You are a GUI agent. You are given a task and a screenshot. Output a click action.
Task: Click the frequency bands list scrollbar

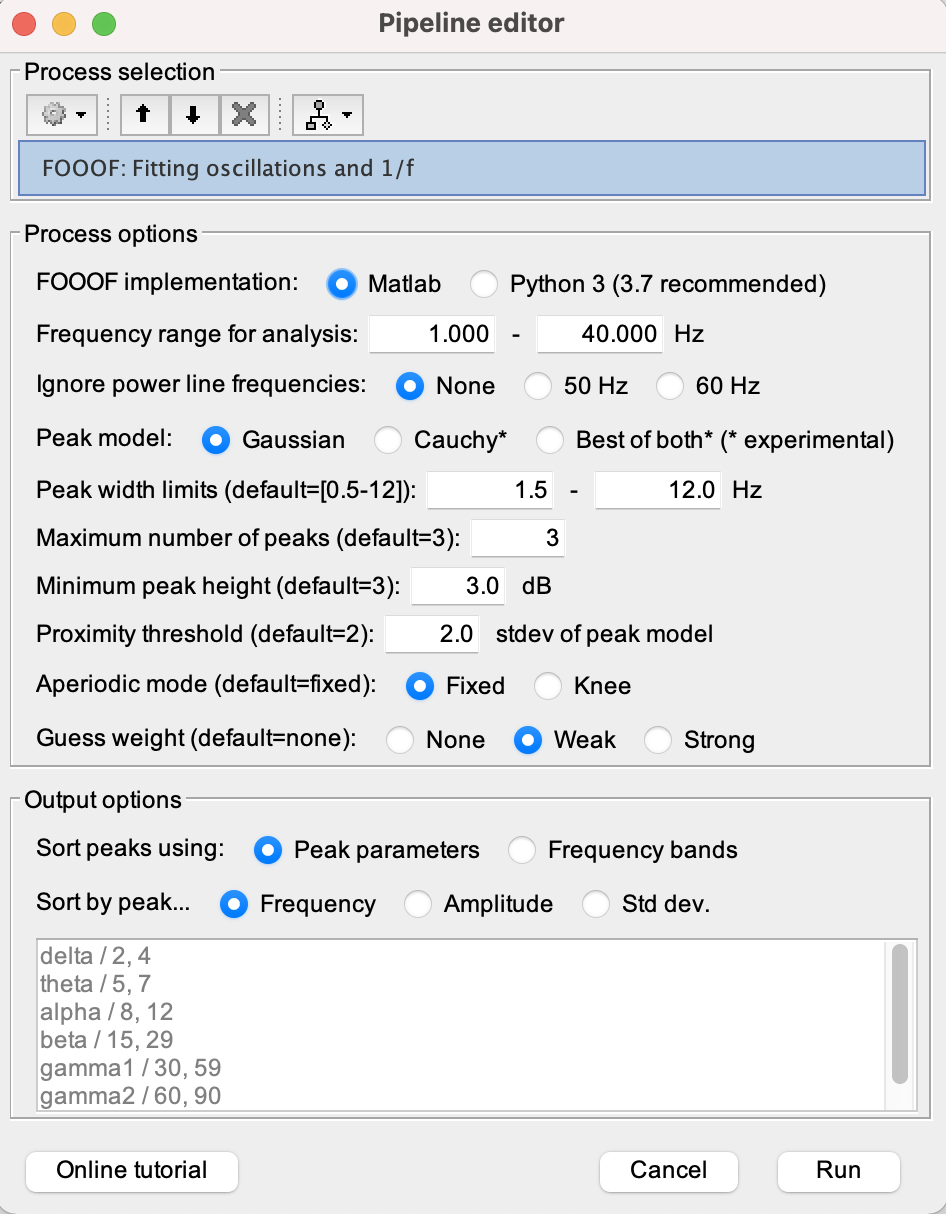pos(899,1013)
